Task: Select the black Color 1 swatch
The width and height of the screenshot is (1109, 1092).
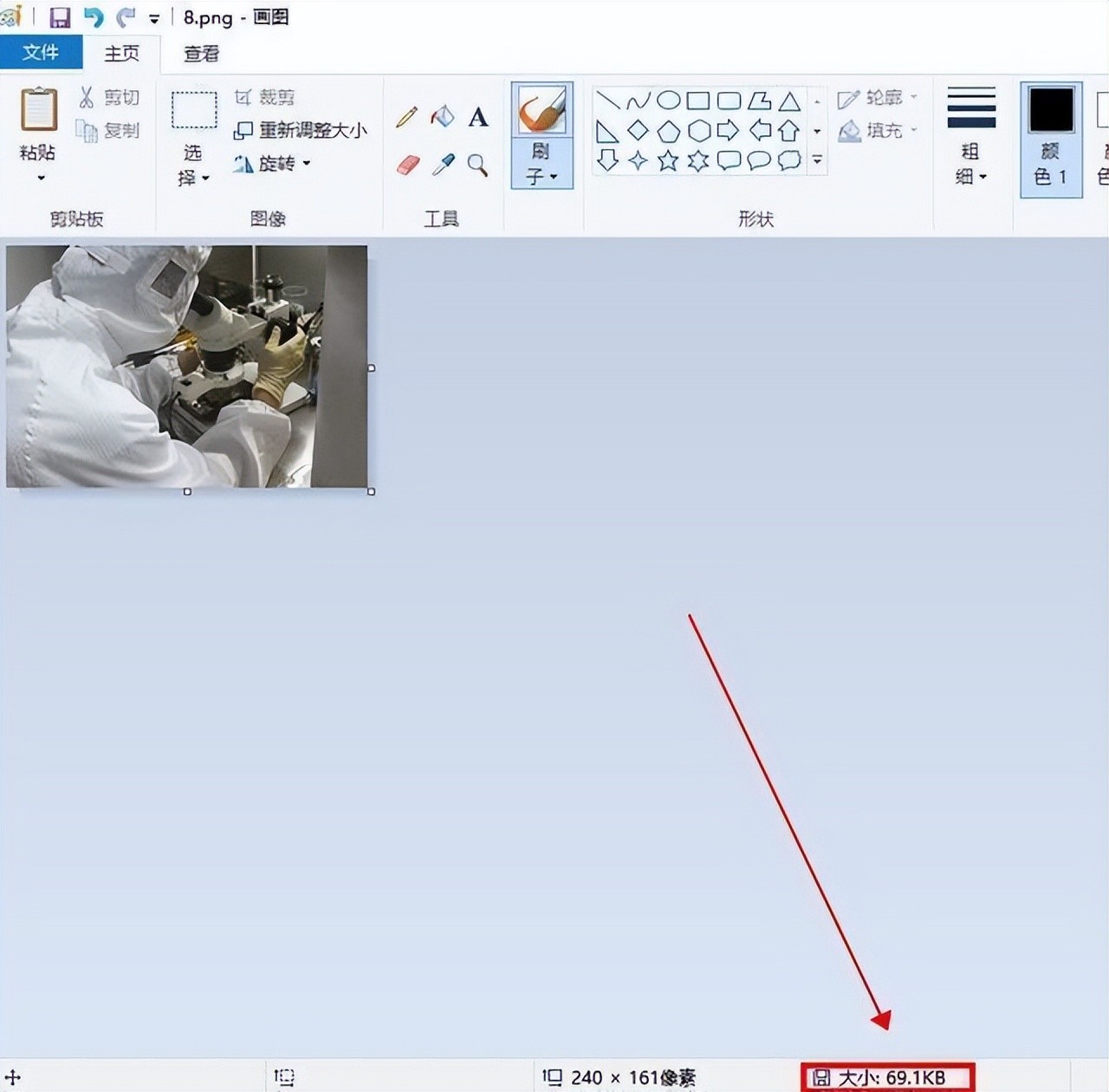Action: tap(1051, 110)
